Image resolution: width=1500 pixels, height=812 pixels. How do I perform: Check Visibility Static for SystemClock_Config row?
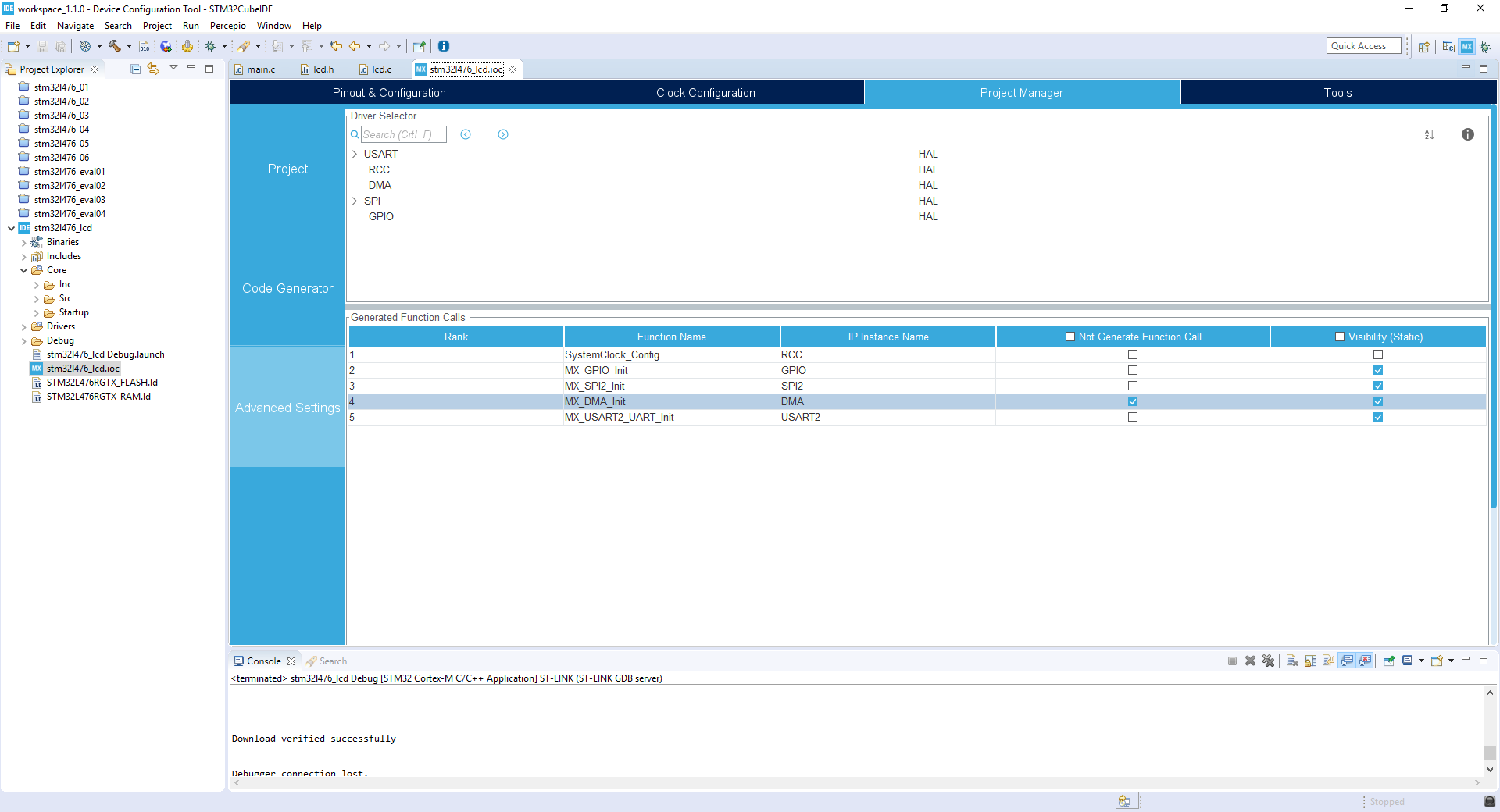(1378, 354)
